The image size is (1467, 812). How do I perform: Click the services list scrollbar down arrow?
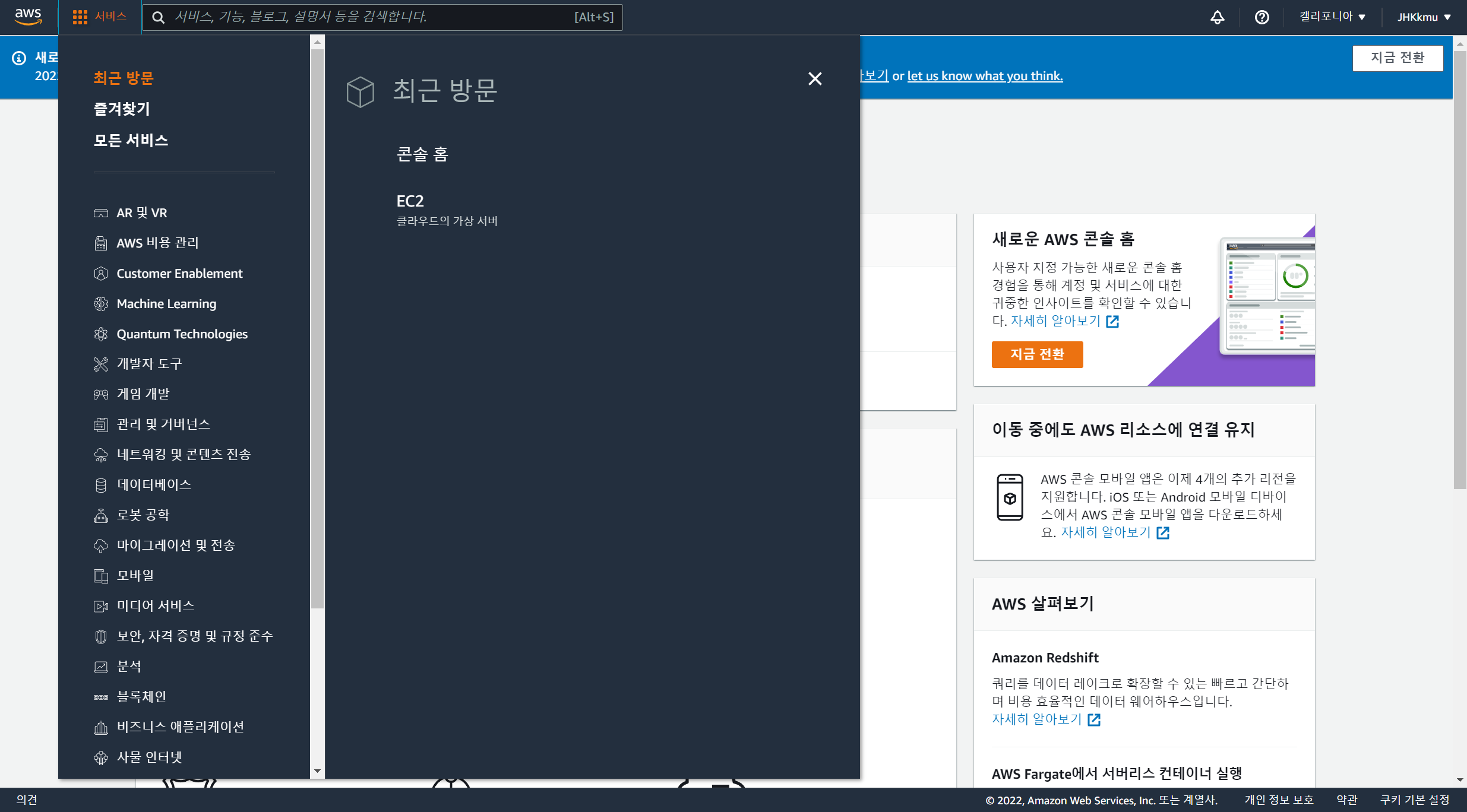coord(318,771)
